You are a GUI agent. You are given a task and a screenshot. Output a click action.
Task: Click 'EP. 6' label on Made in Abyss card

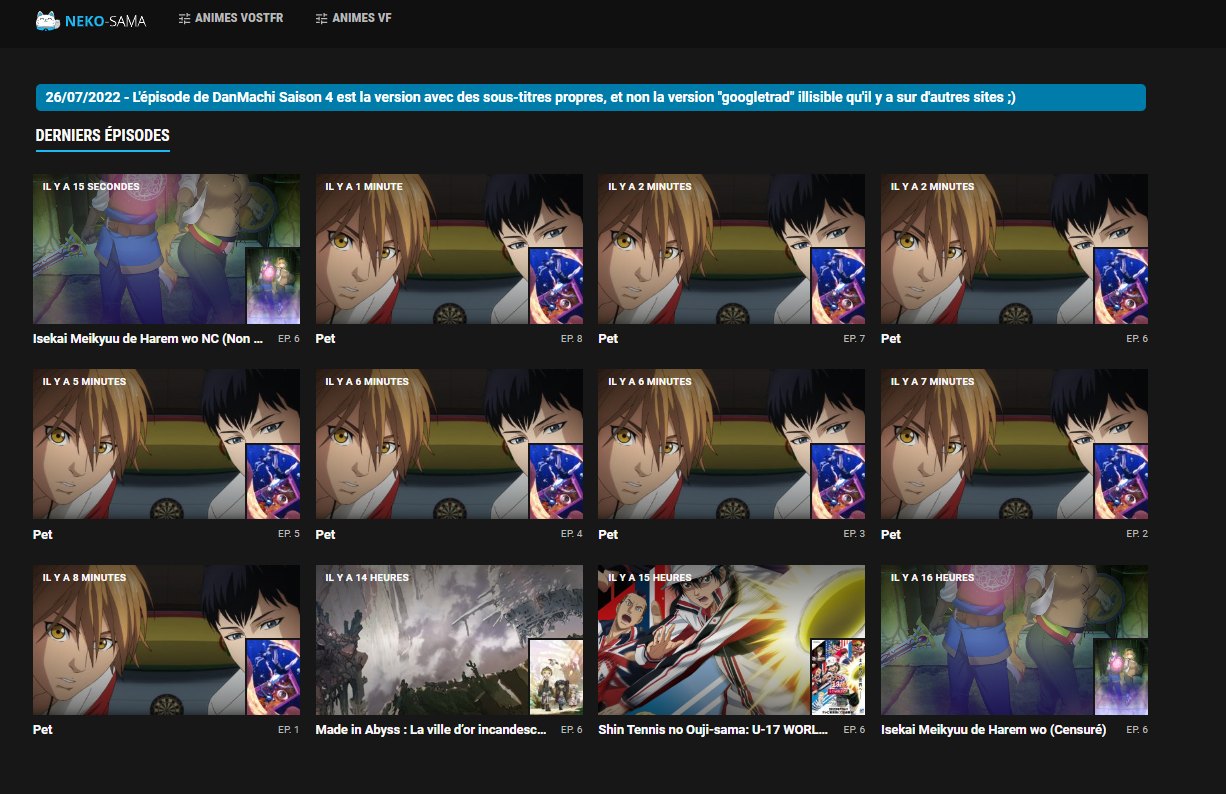click(572, 730)
